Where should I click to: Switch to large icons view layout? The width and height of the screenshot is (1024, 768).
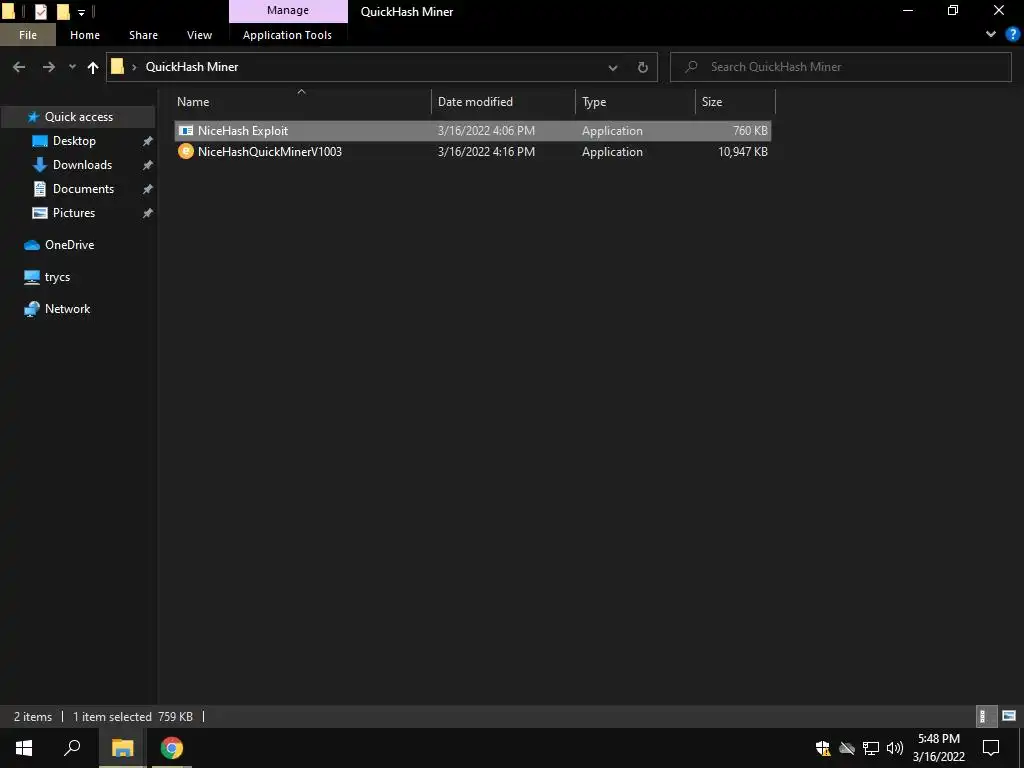click(x=1008, y=716)
